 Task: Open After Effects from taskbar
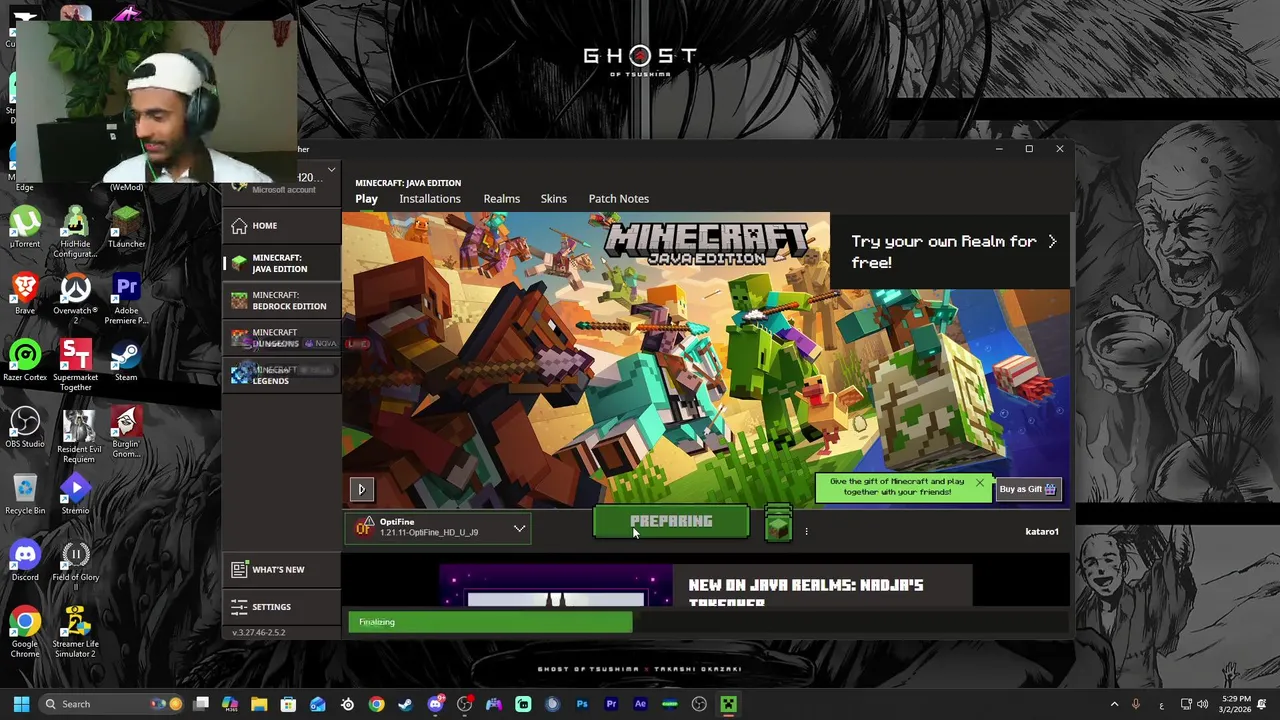(640, 704)
